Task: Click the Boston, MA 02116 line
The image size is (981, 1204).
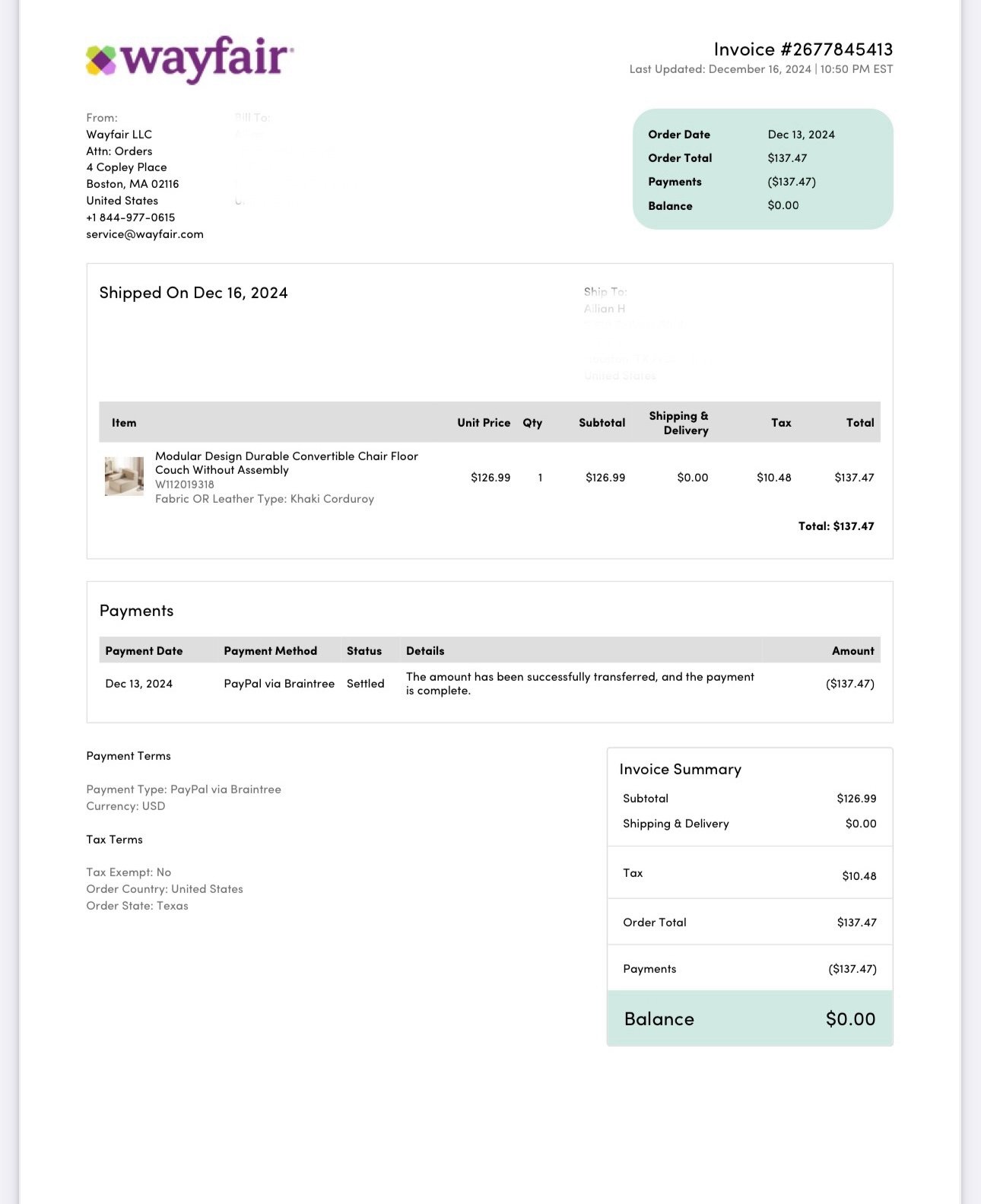Action: tap(132, 184)
